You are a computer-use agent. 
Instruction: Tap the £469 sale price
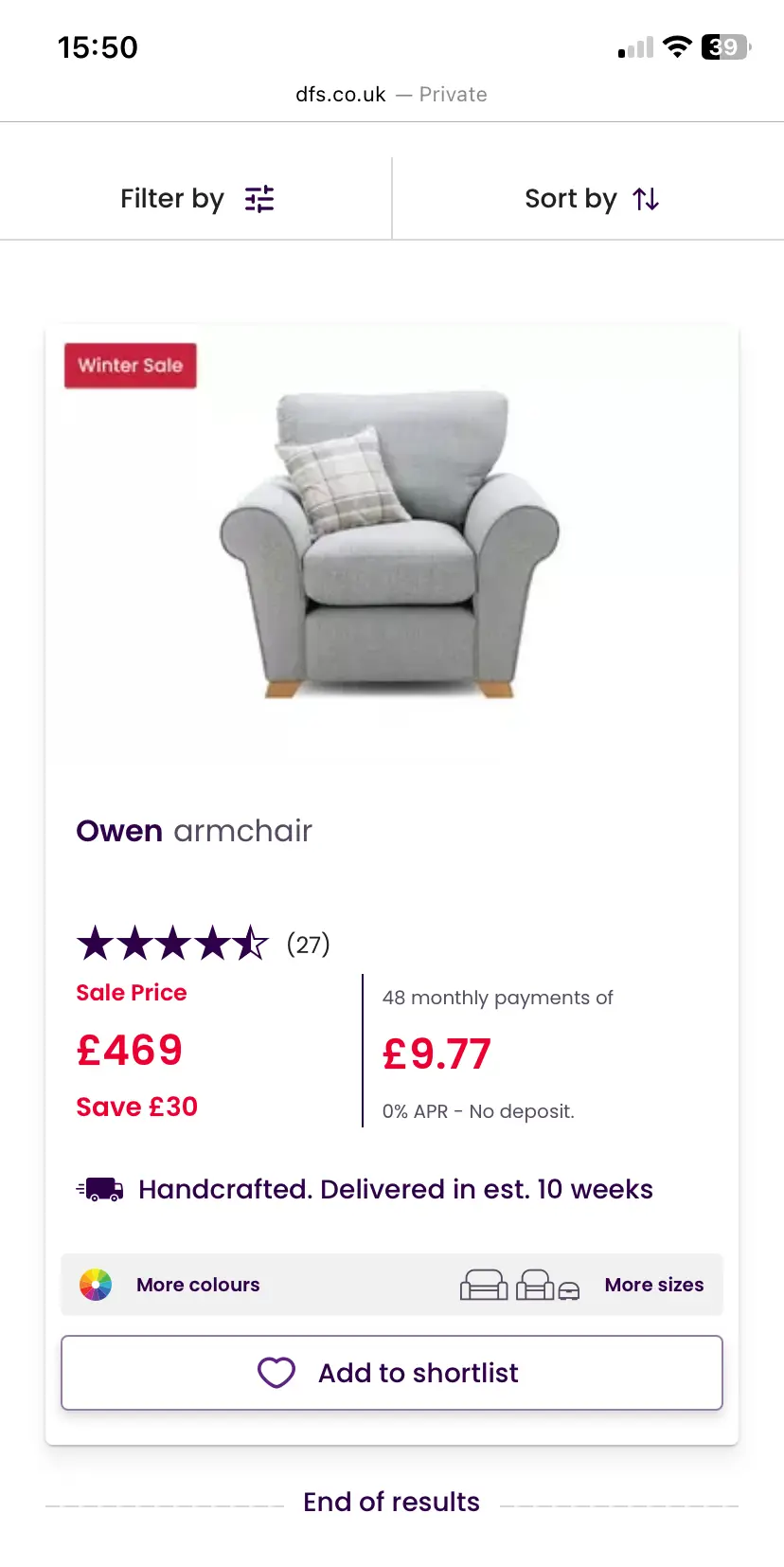pos(130,1050)
